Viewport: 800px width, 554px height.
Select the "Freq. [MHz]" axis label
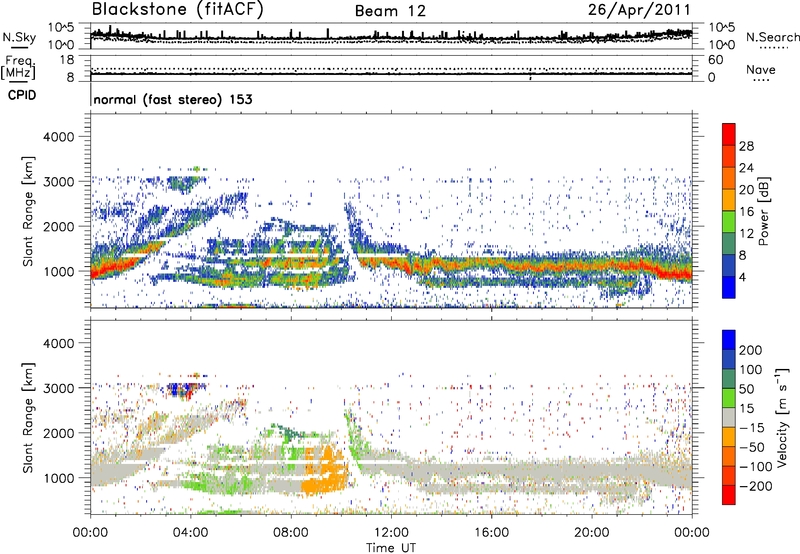[18, 68]
